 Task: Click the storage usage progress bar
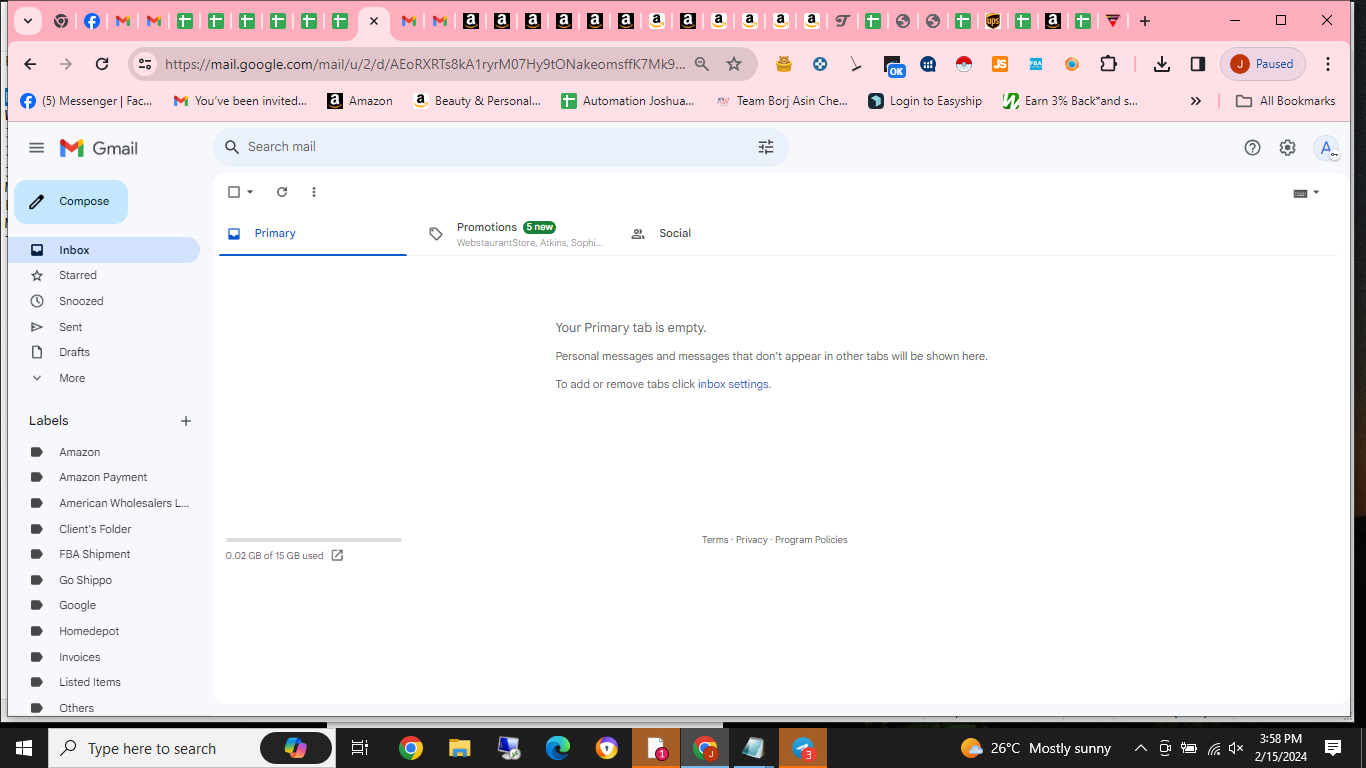[314, 540]
